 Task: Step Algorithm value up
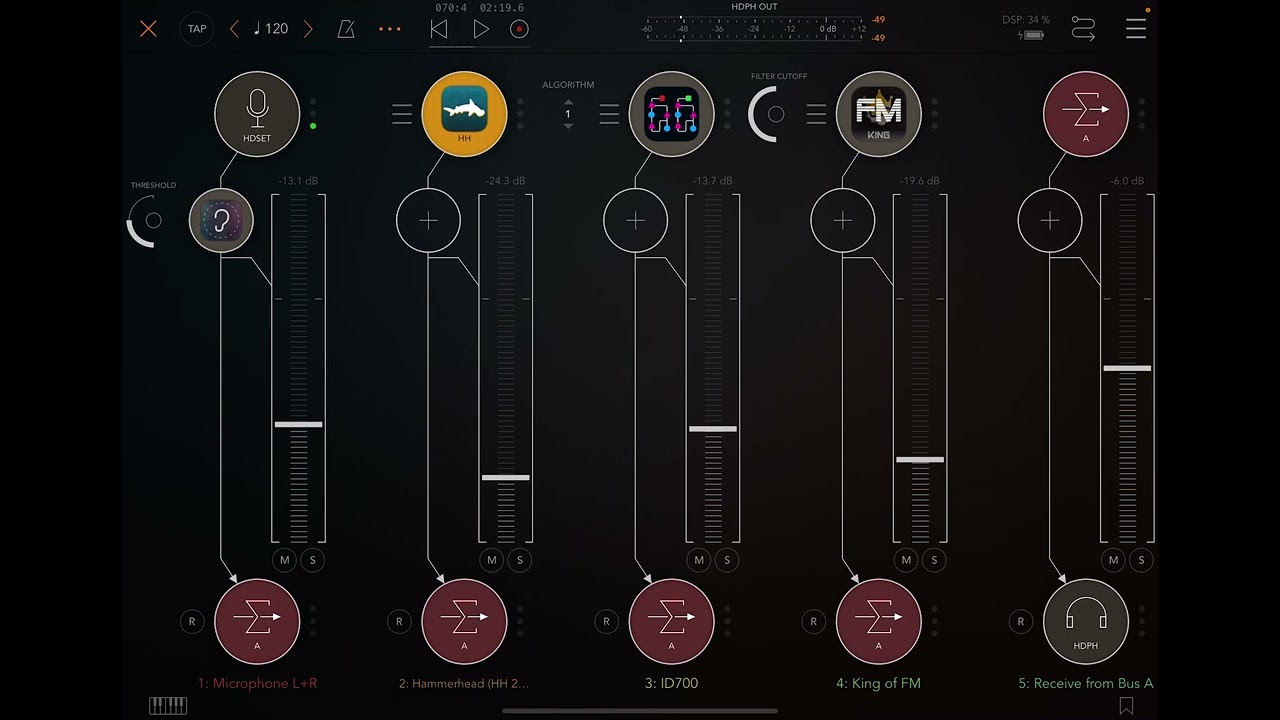click(x=568, y=102)
